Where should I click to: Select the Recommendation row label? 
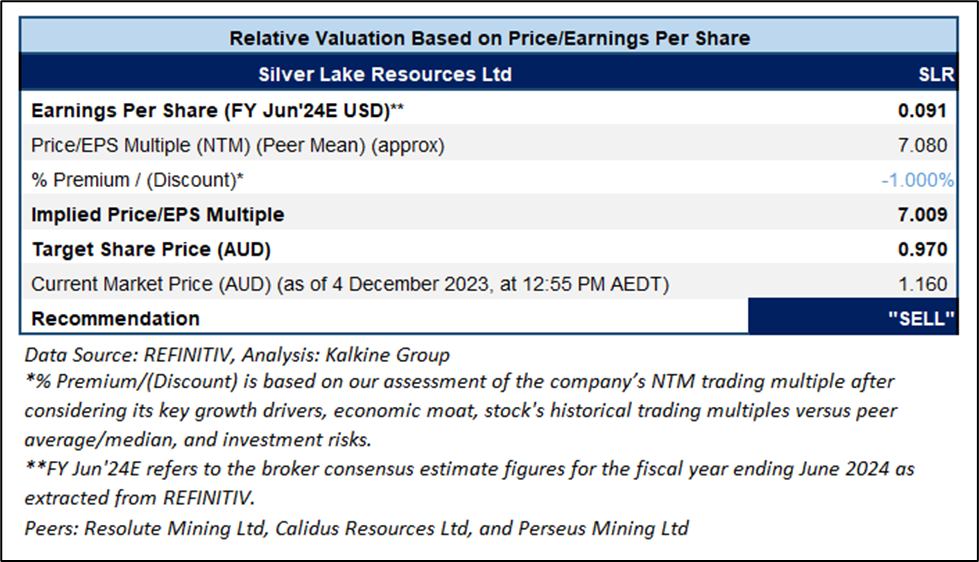click(115, 319)
